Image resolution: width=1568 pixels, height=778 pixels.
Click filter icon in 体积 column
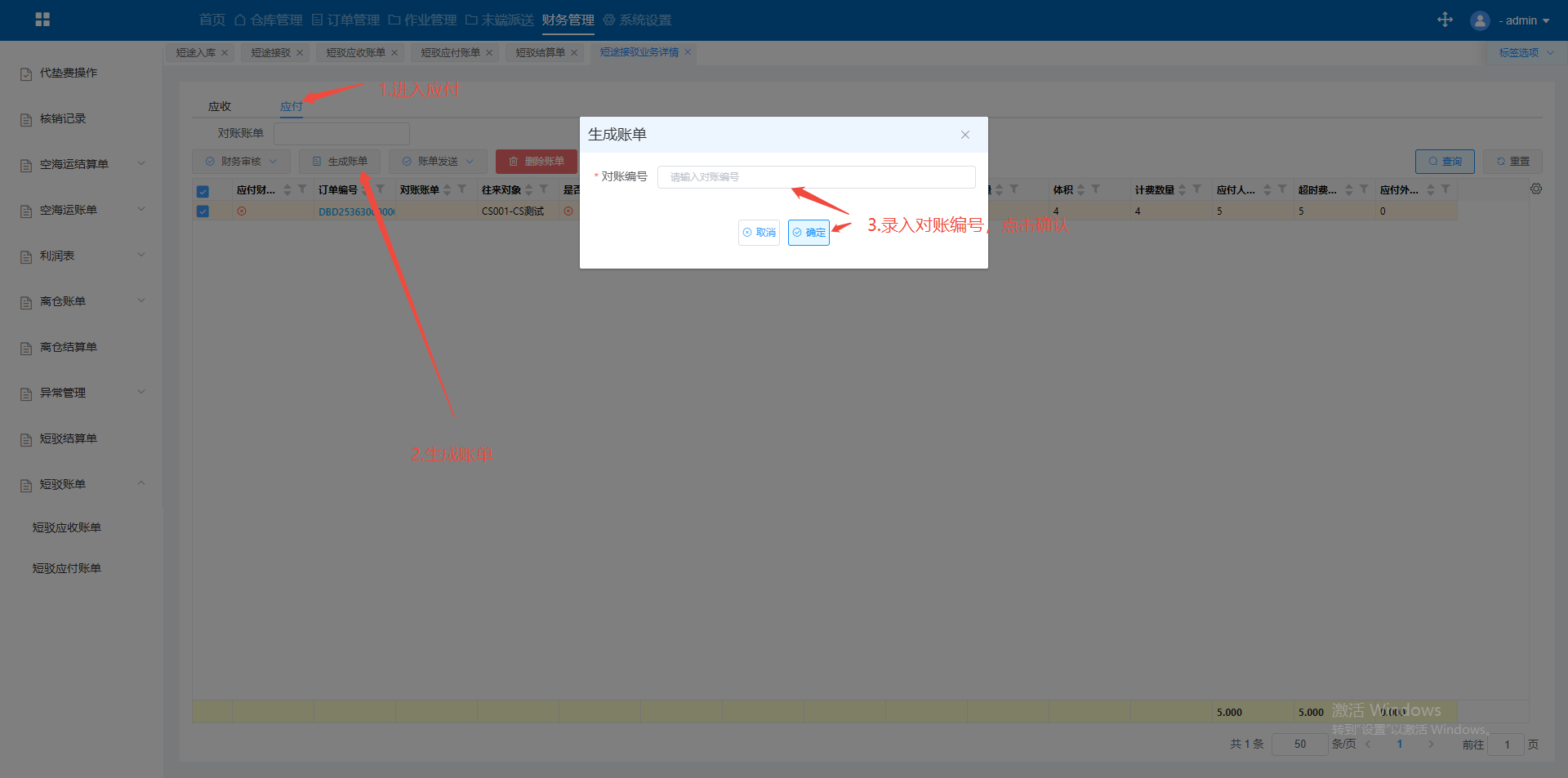click(x=1096, y=189)
